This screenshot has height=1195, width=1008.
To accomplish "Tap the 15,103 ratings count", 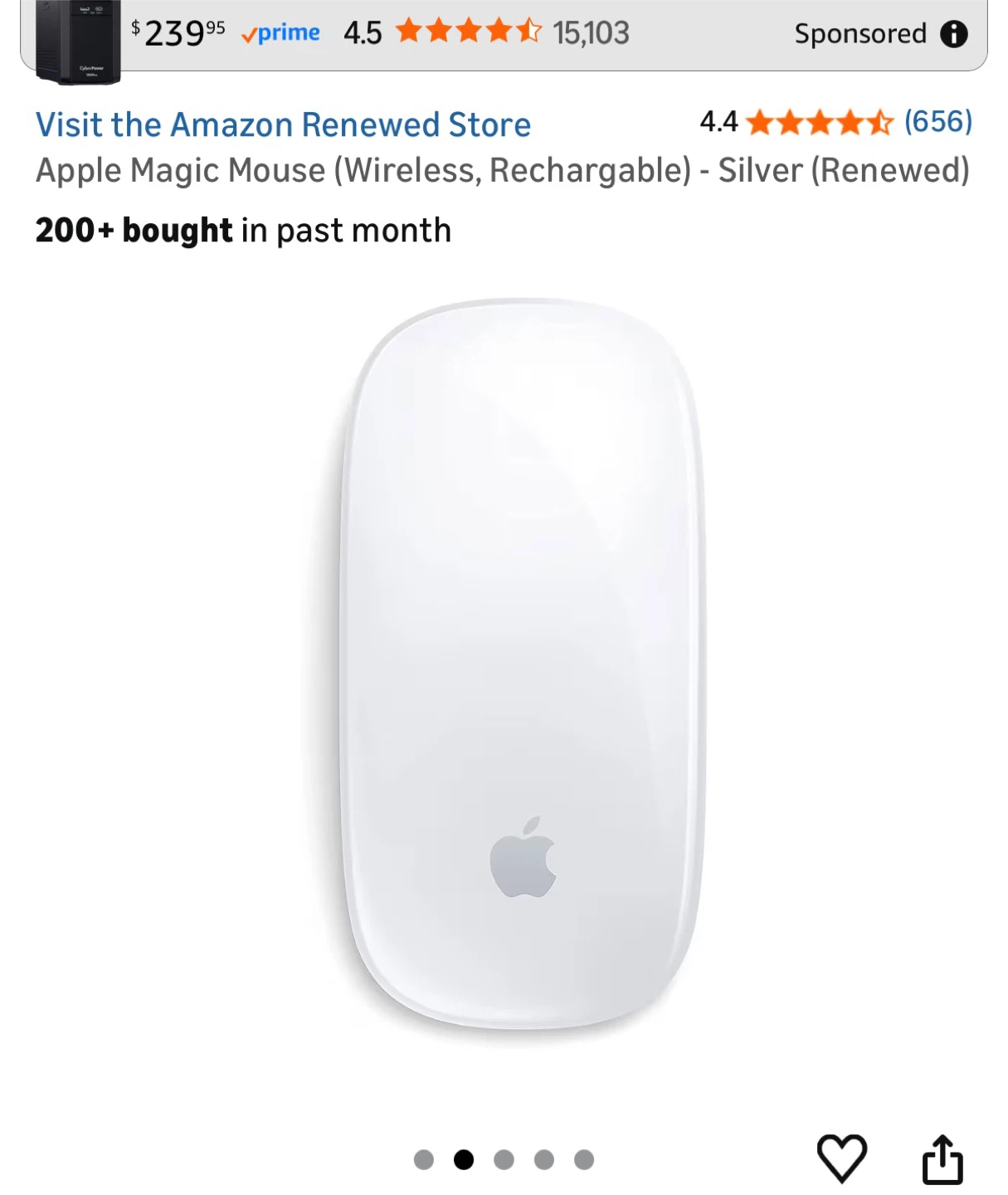I will click(592, 33).
